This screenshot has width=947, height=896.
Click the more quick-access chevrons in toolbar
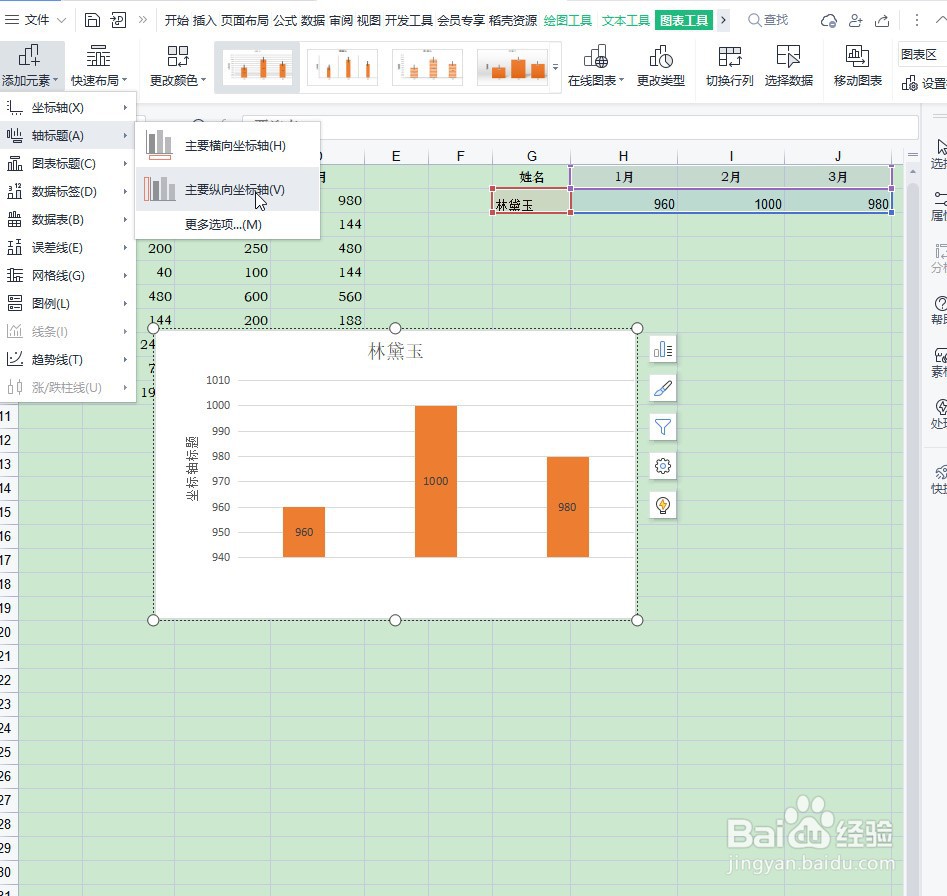[143, 20]
